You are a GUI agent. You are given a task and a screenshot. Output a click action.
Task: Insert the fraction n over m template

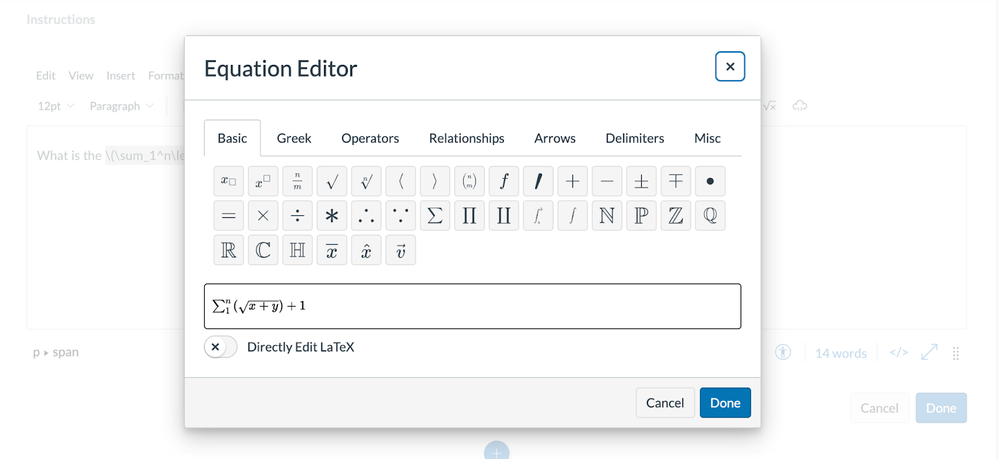click(x=297, y=181)
